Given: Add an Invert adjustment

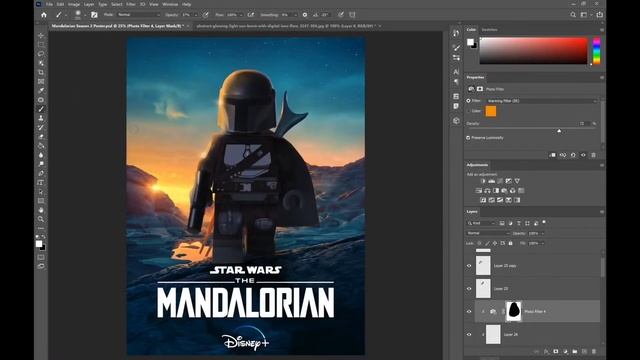Looking at the screenshot, I should pos(483,200).
